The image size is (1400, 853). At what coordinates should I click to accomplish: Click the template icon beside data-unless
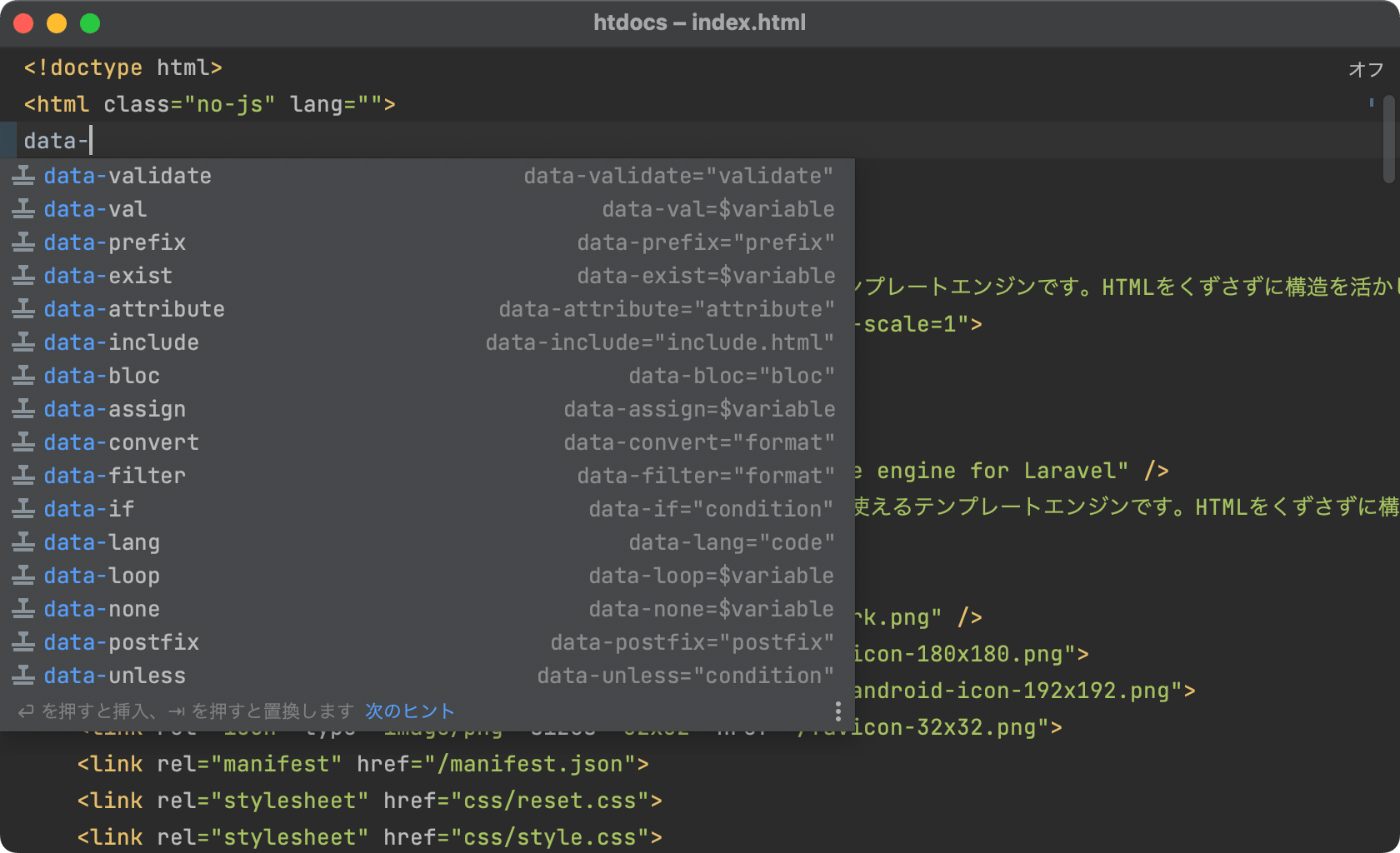click(24, 676)
